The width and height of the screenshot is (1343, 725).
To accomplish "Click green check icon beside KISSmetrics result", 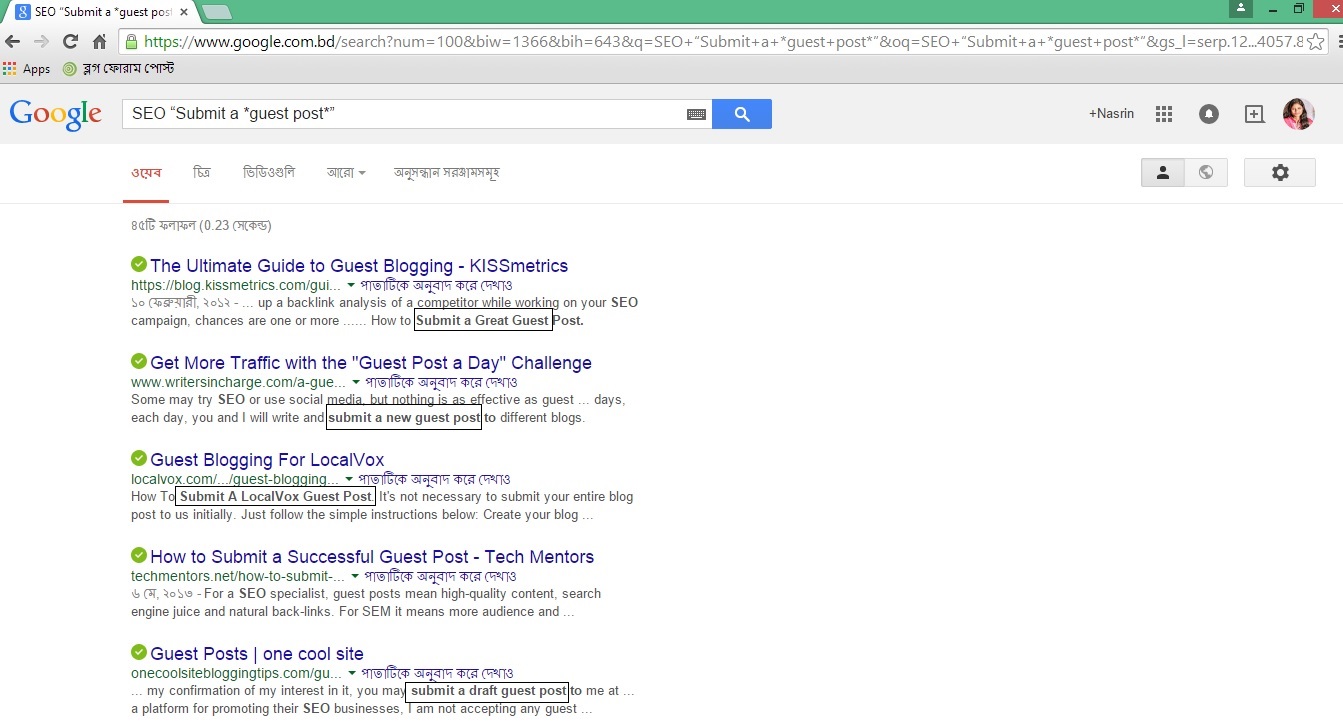I will 139,265.
